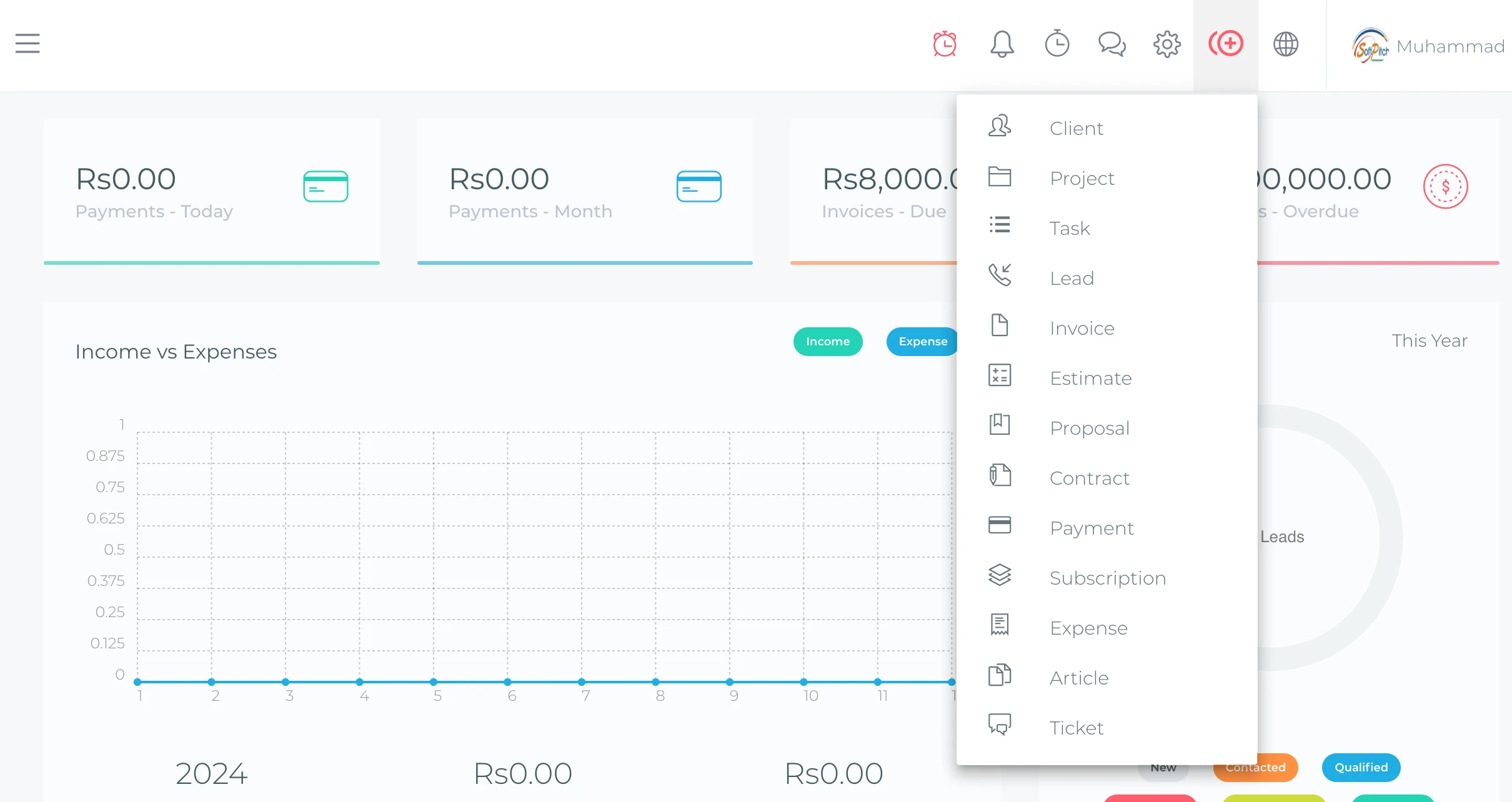
Task: Collapse the red plus quick-add menu
Action: coord(1226,44)
